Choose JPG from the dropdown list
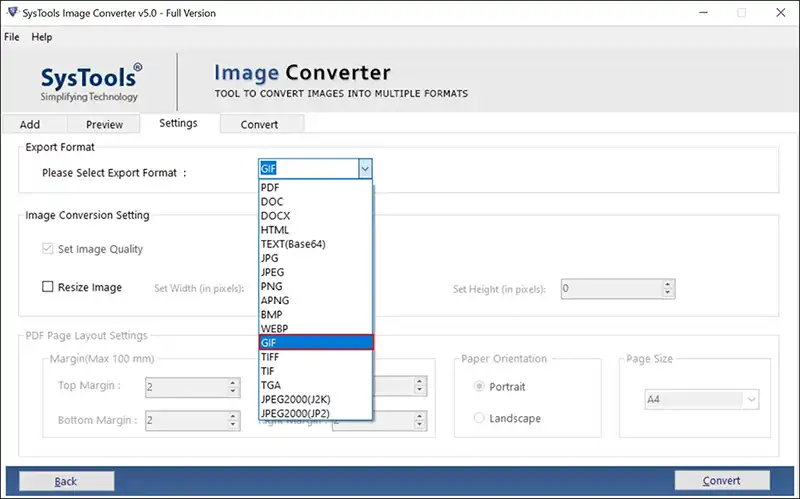Image resolution: width=800 pixels, height=499 pixels. (x=315, y=258)
